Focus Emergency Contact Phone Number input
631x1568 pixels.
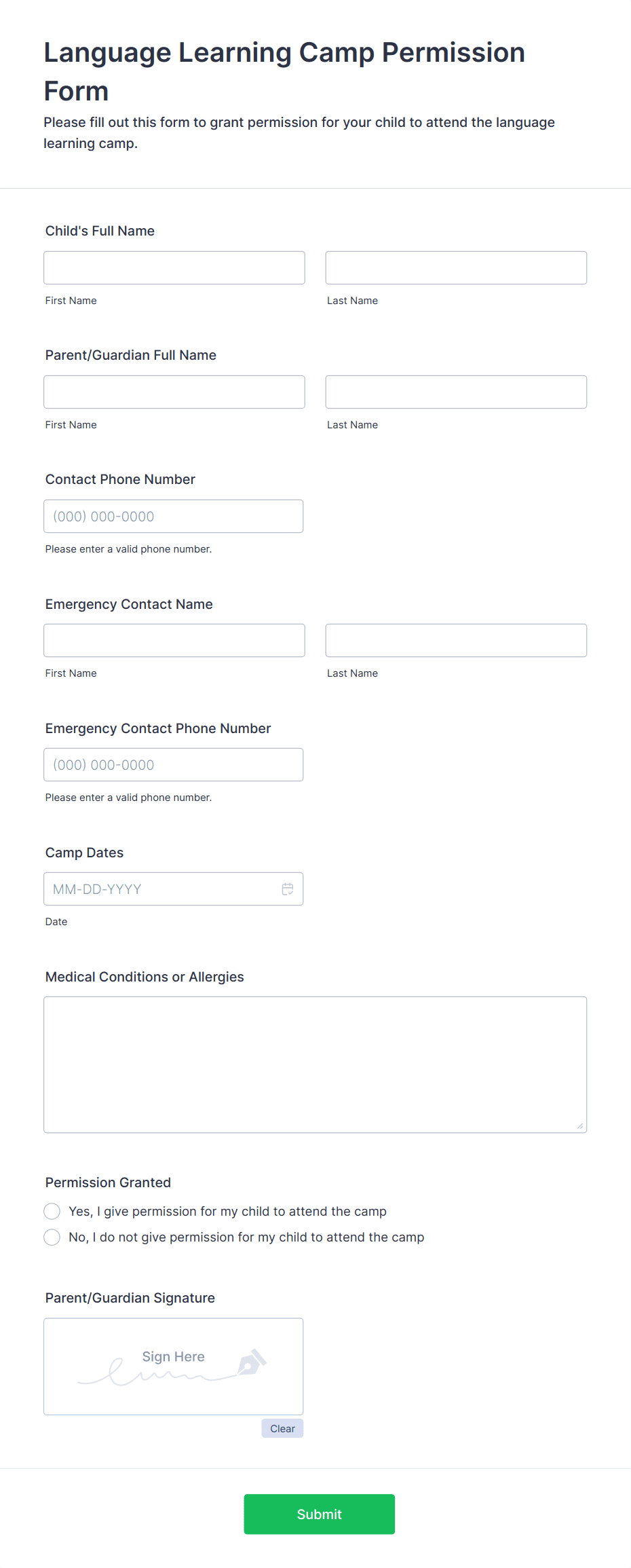pyautogui.click(x=174, y=765)
